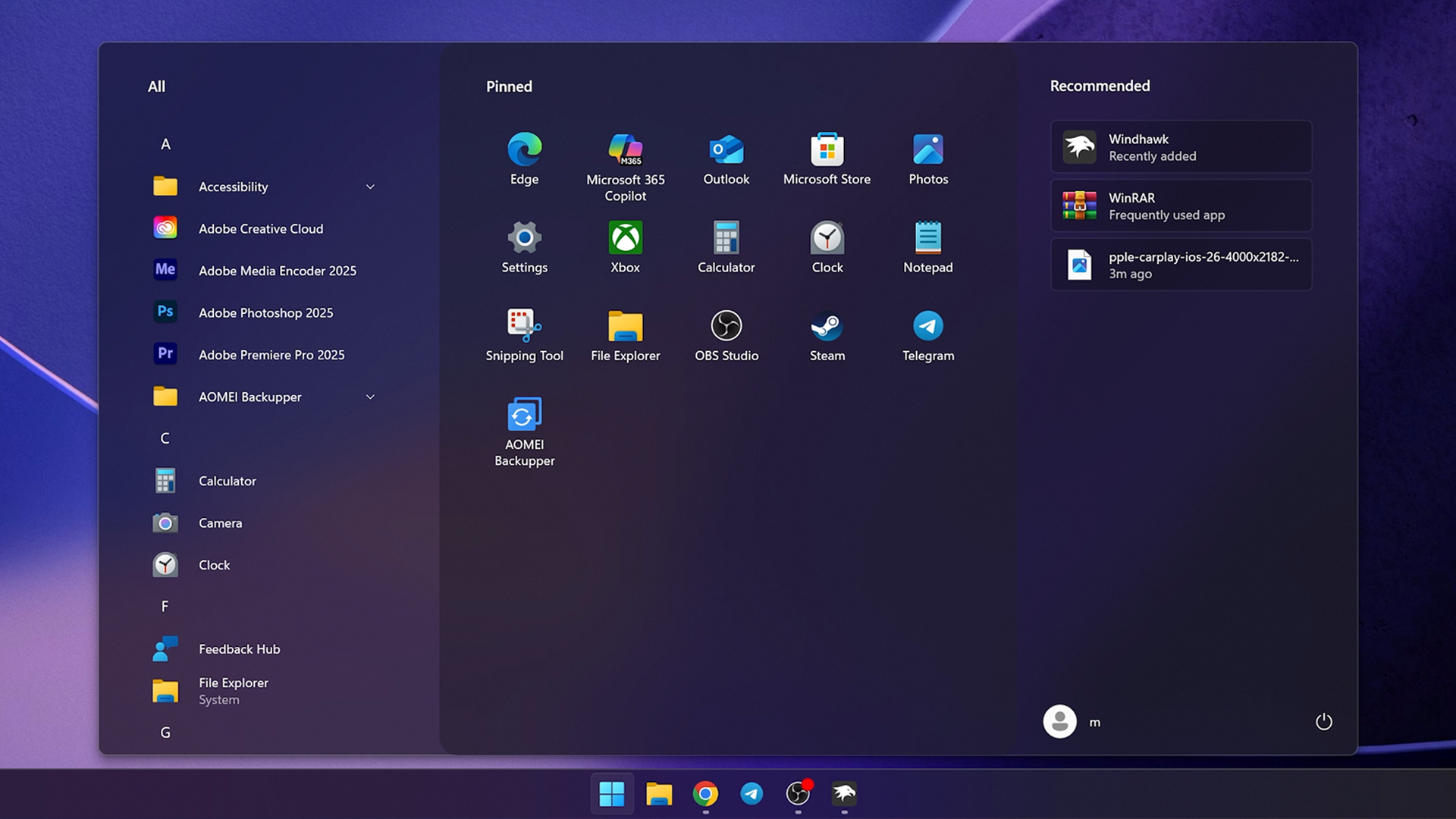The height and width of the screenshot is (819, 1456).
Task: Click letter A section header
Action: point(165,144)
